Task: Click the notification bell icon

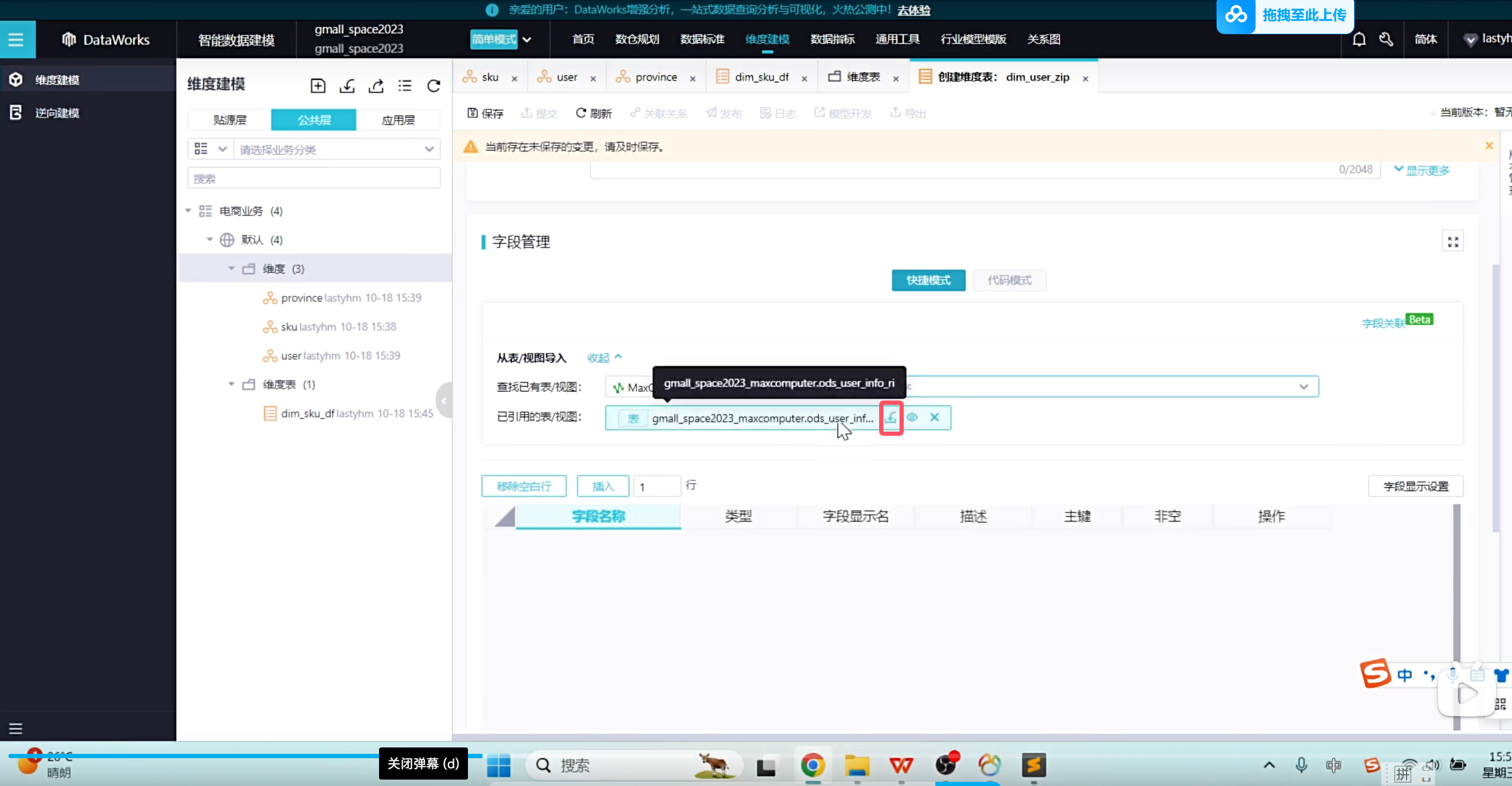Action: click(x=1359, y=39)
